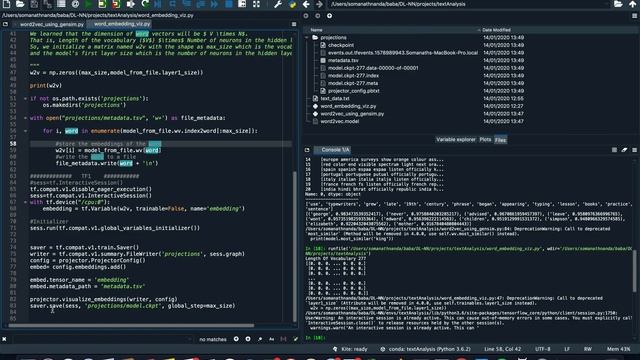The height and width of the screenshot is (360, 640).
Task: Open Preferences with the wrench icon
Action: pos(278,4)
